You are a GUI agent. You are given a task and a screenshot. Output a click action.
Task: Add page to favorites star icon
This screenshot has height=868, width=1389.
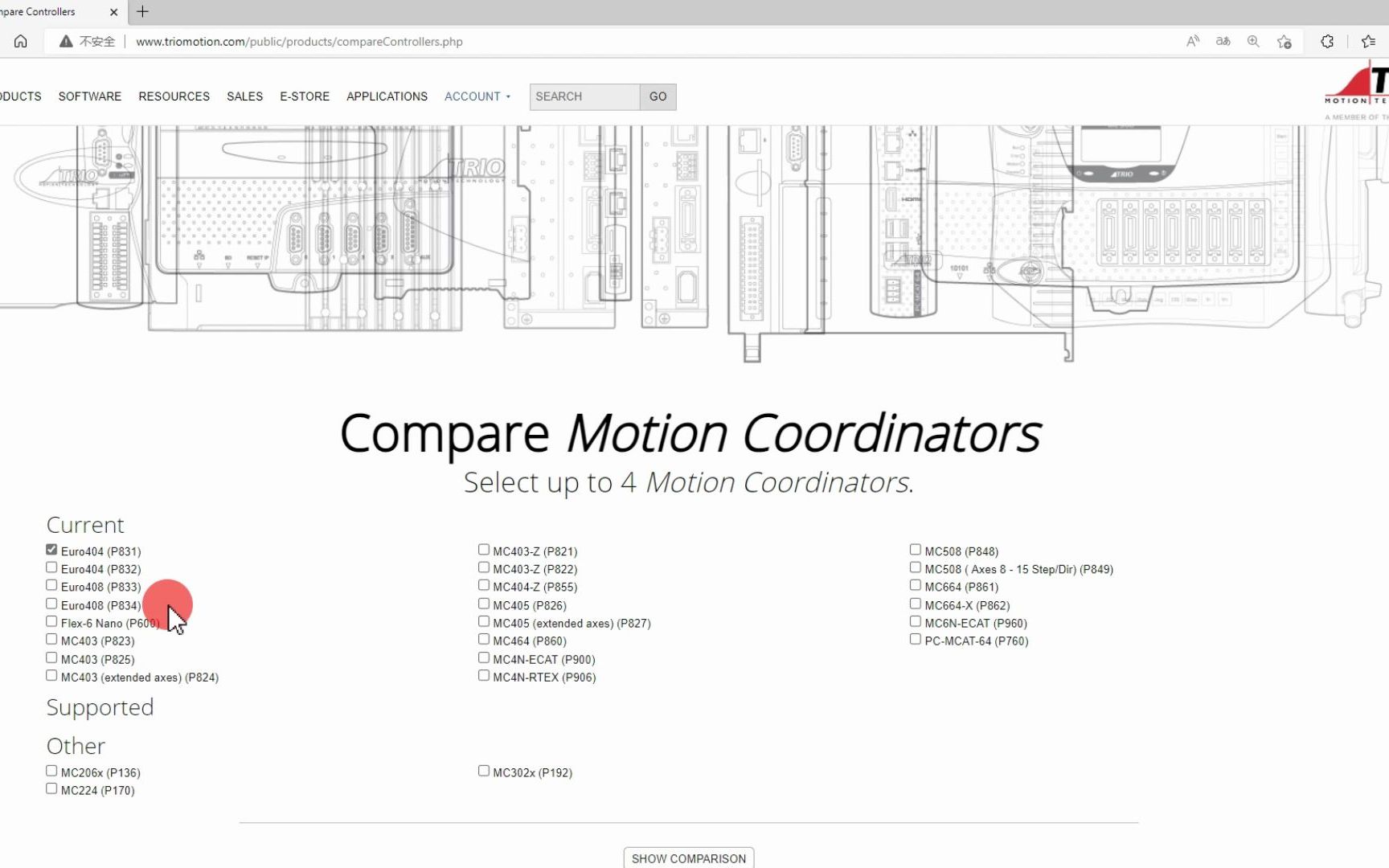(x=1284, y=41)
